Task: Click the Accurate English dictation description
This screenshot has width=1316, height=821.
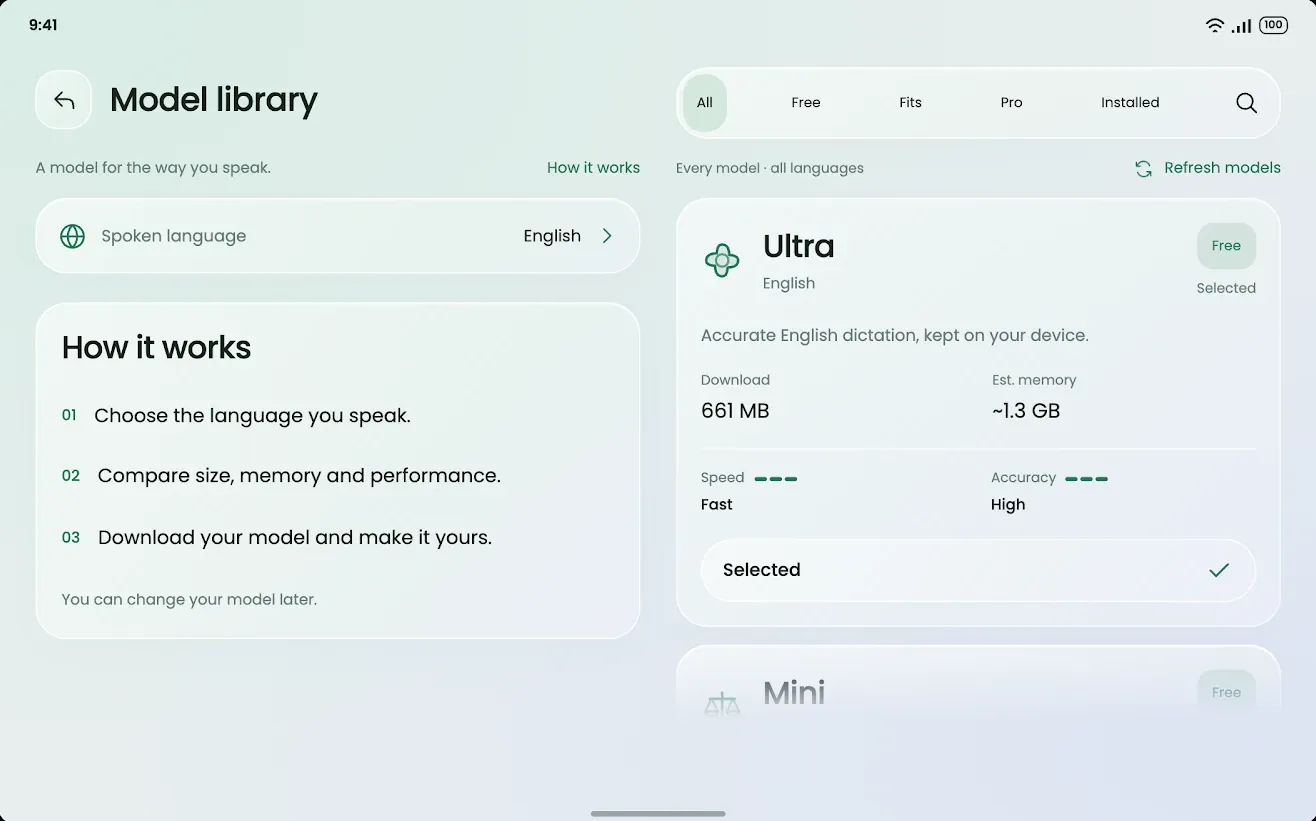Action: click(x=895, y=336)
